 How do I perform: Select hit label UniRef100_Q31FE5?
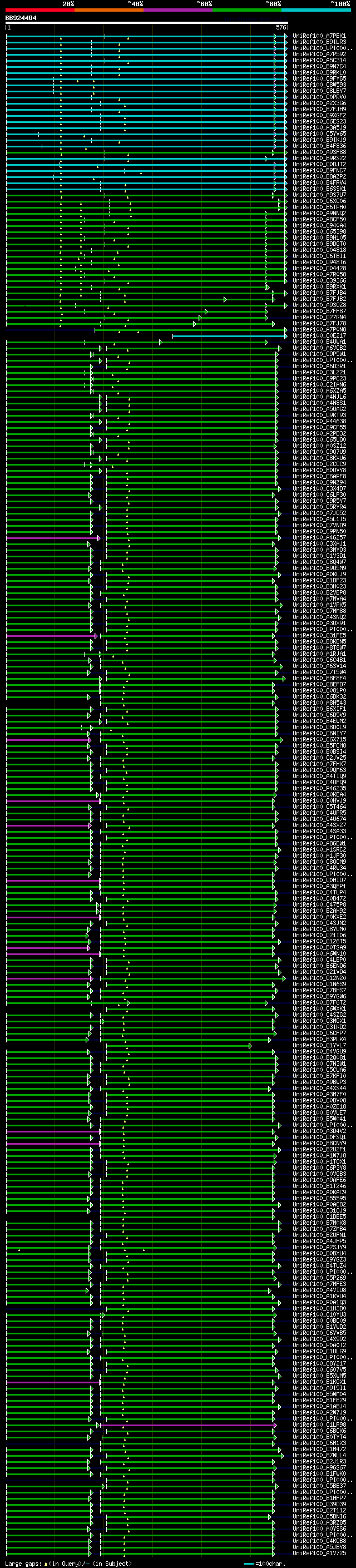[319, 635]
